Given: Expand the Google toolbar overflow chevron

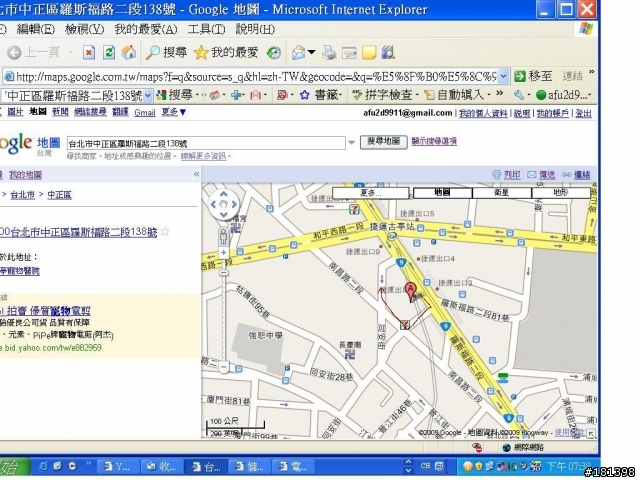Looking at the screenshot, I should [500, 94].
